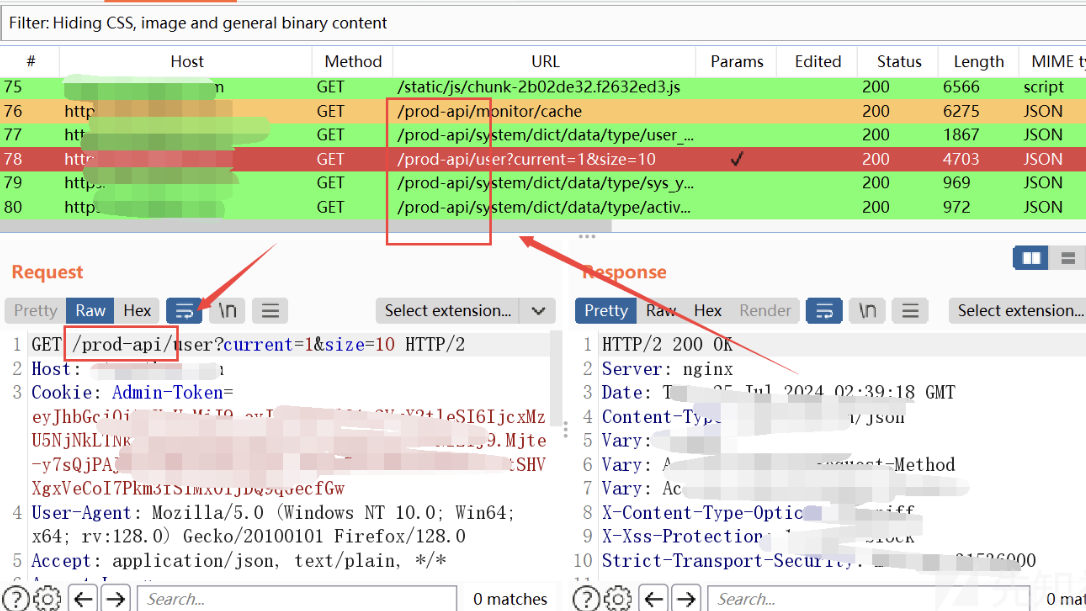Click length value 4703 in row 78
The height and width of the screenshot is (611, 1086).
tap(961, 159)
